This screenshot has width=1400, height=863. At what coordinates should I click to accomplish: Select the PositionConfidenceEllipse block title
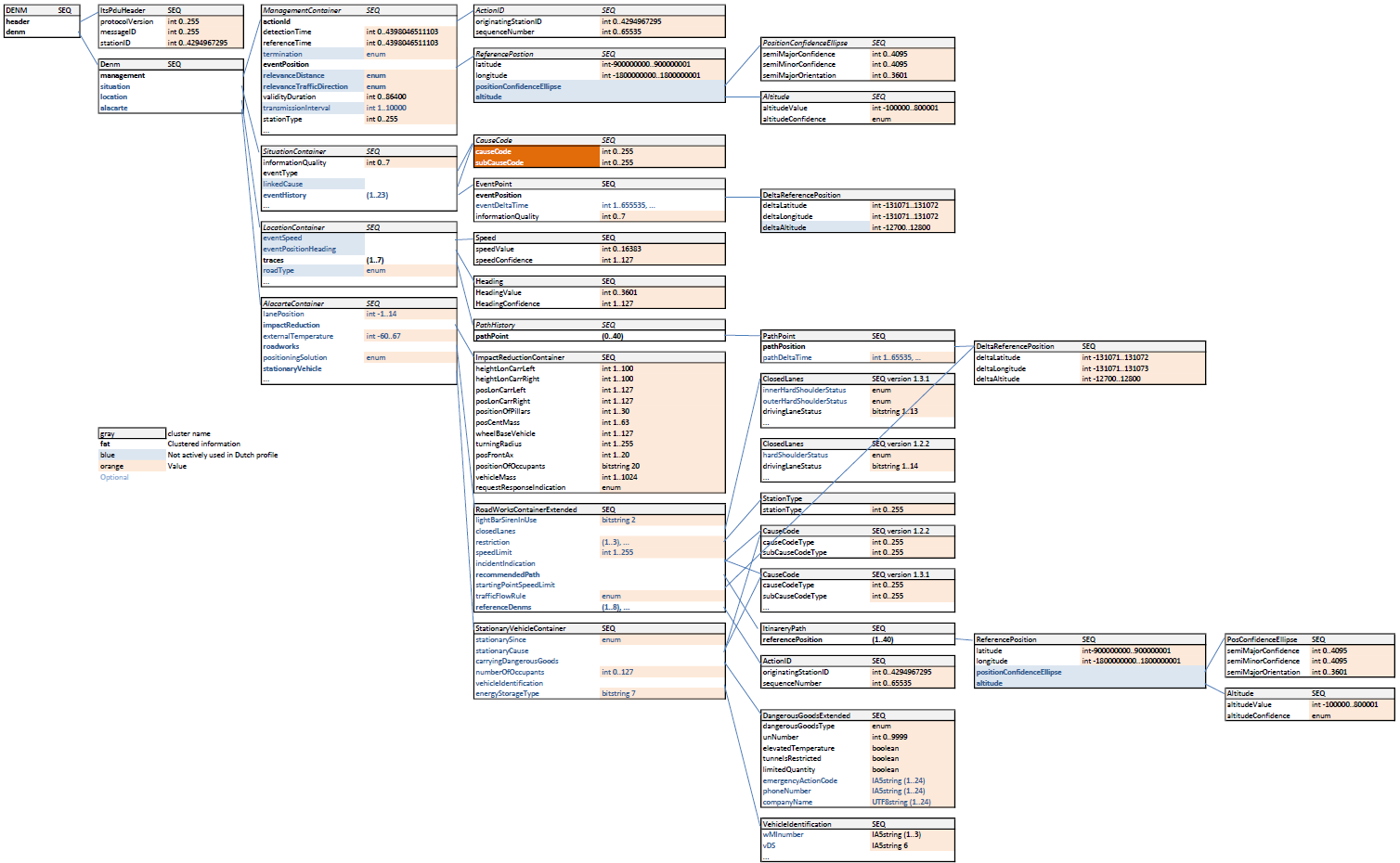(805, 43)
